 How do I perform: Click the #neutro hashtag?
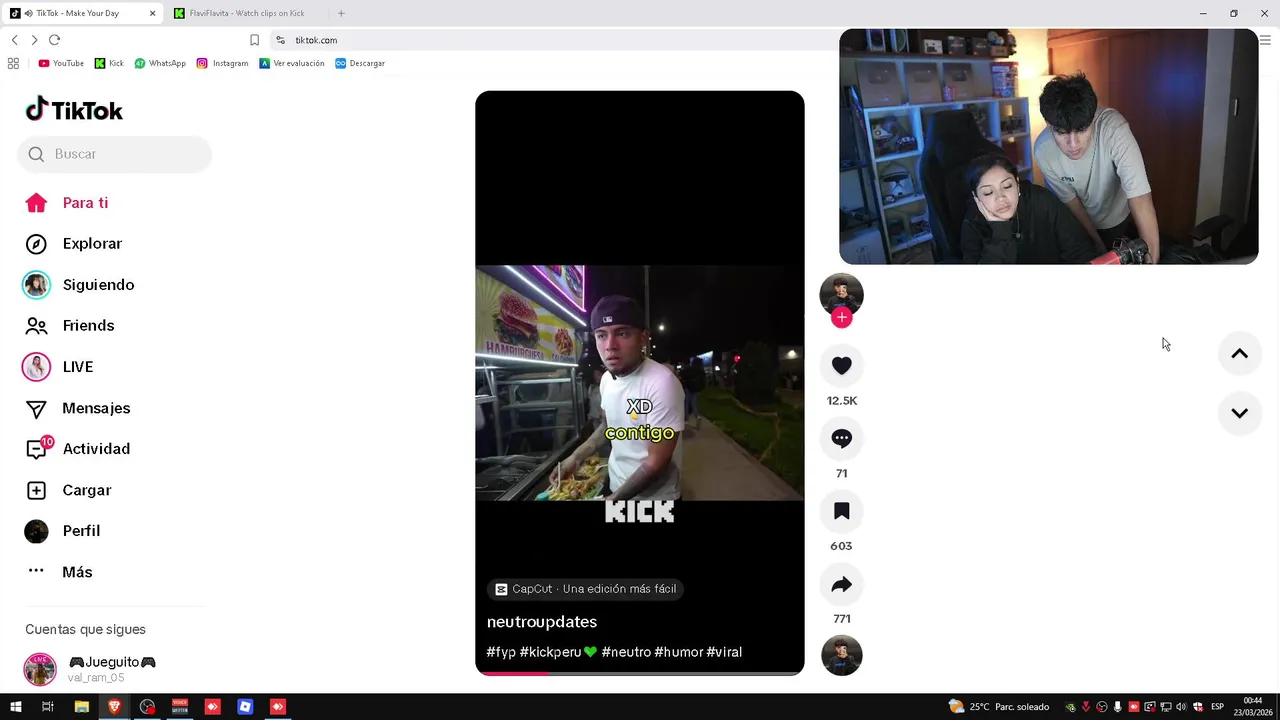(x=626, y=652)
